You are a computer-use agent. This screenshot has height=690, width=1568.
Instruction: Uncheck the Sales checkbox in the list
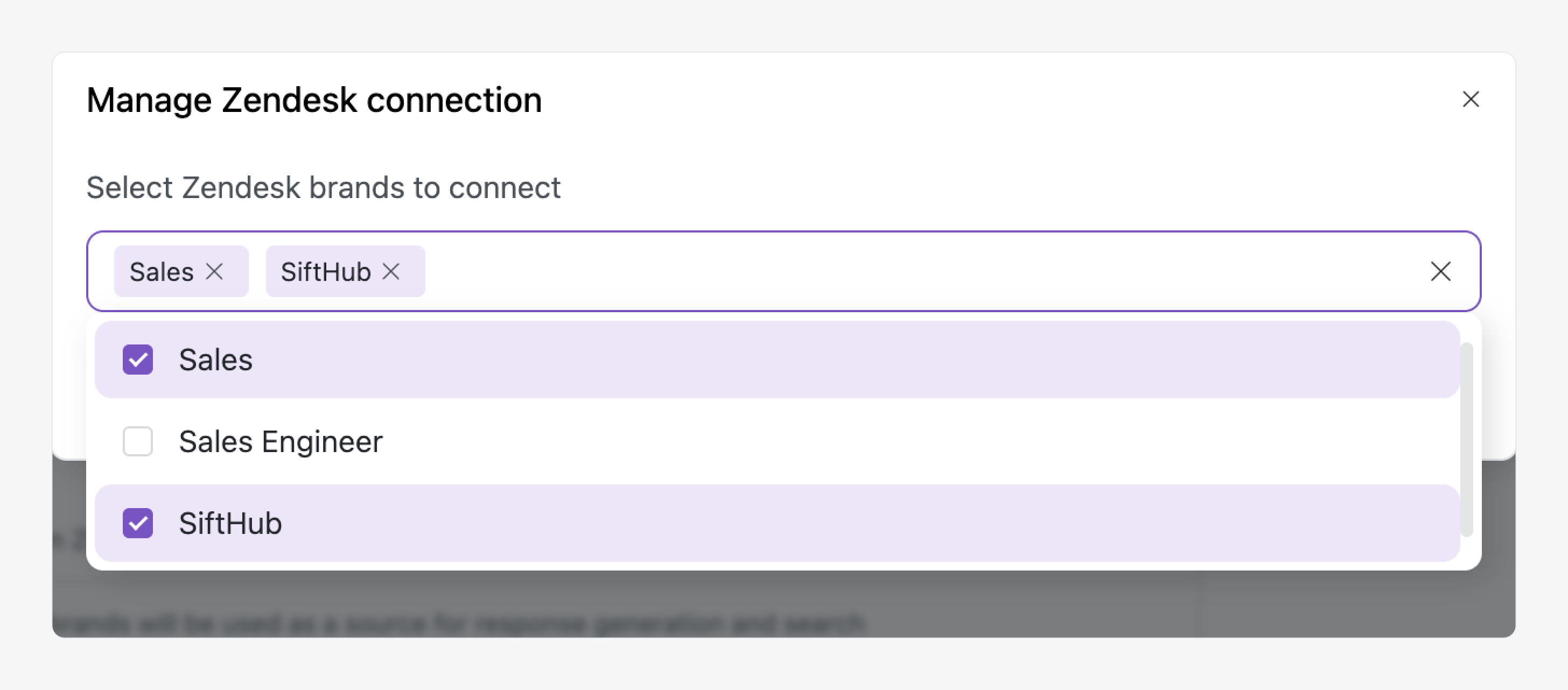point(137,360)
